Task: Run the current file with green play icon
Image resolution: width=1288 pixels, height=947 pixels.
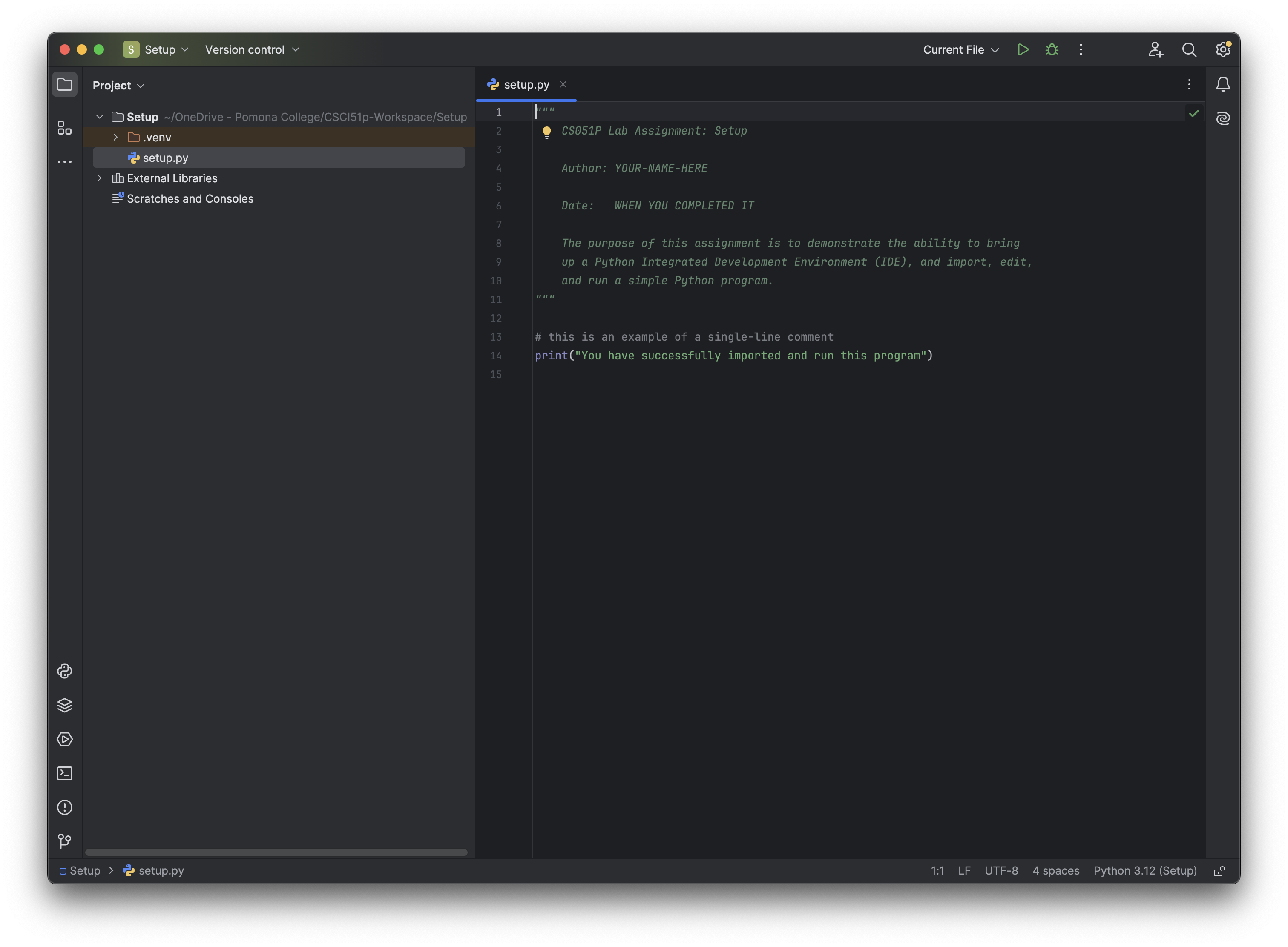Action: pos(1023,50)
